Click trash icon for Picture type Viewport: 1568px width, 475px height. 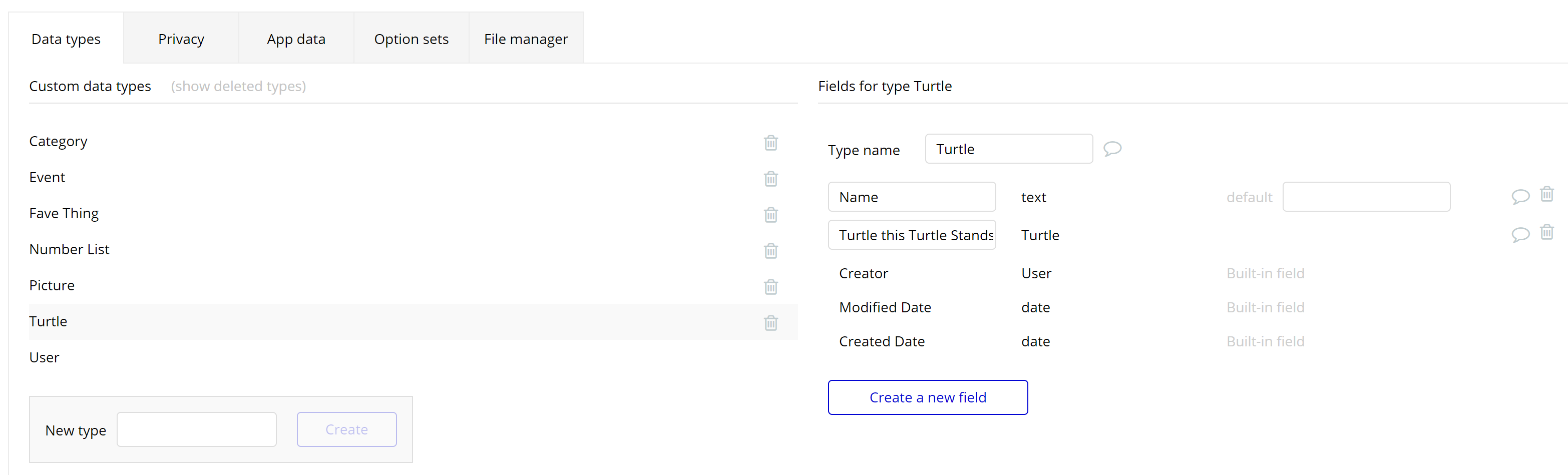pos(770,286)
